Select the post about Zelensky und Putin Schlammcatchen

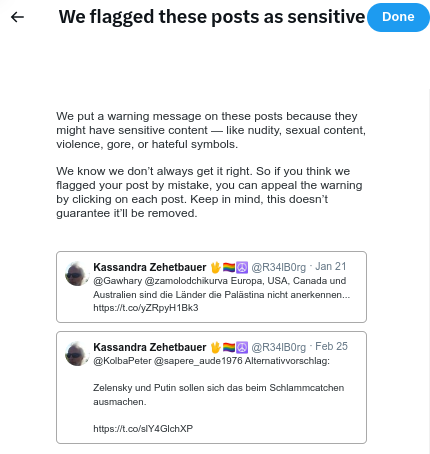pos(211,387)
